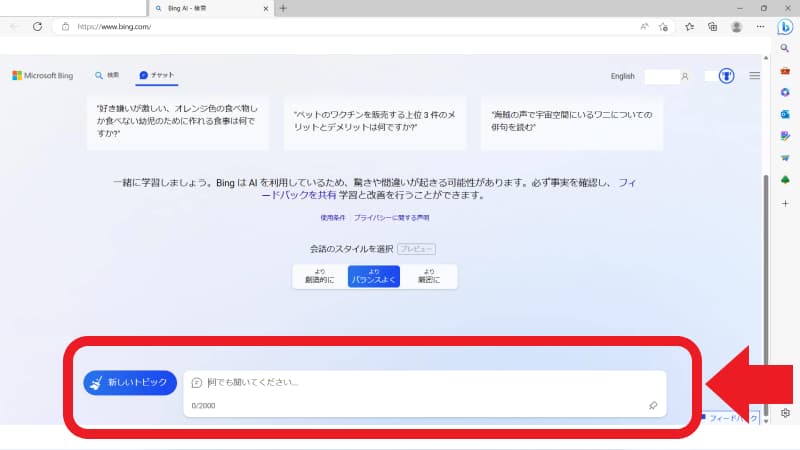Click the 0/2000 character counter
Image resolution: width=800 pixels, height=450 pixels.
(203, 406)
